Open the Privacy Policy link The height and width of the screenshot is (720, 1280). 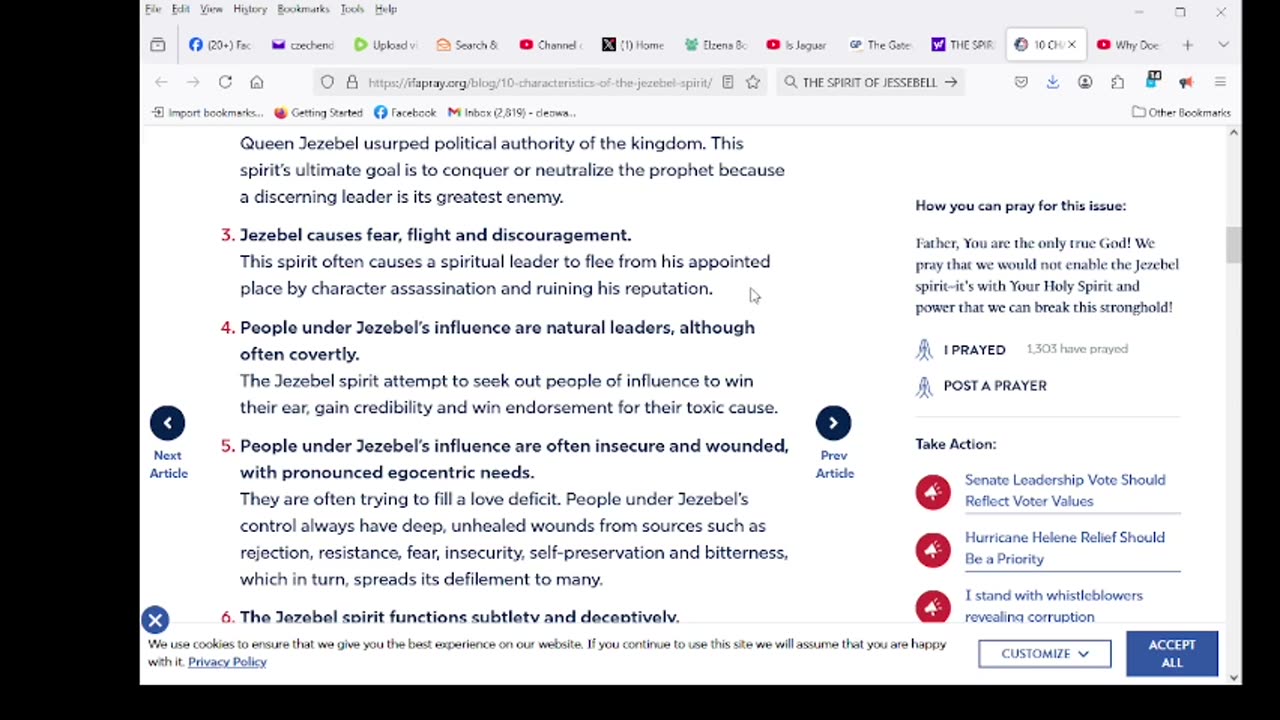pyautogui.click(x=227, y=661)
